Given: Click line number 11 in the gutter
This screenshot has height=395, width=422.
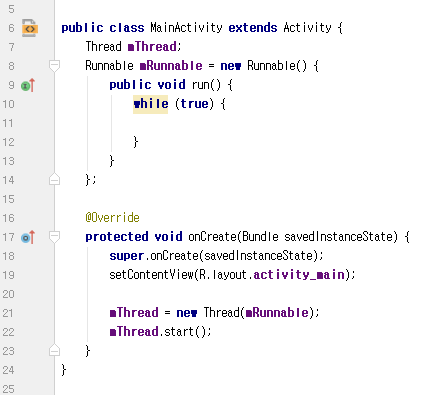Looking at the screenshot, I should coord(8,123).
